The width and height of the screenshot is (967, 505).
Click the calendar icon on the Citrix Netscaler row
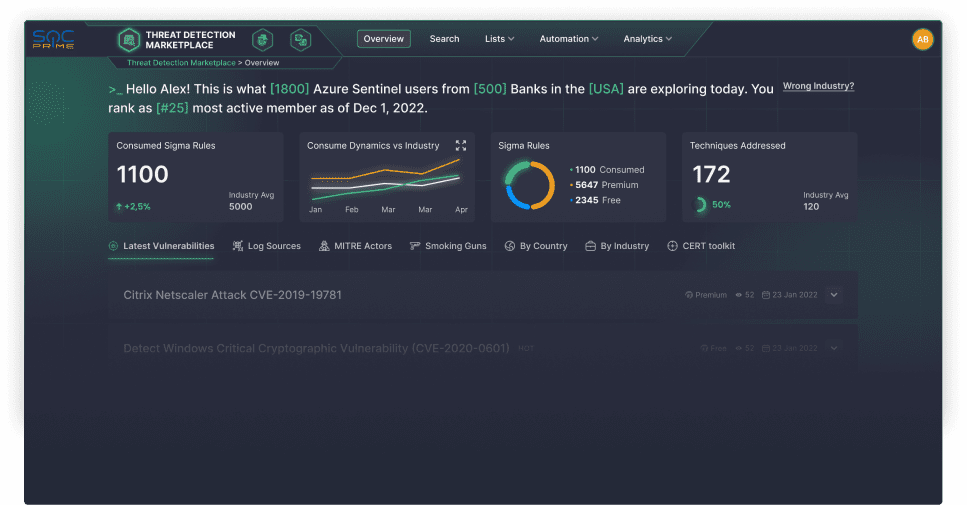pos(766,295)
